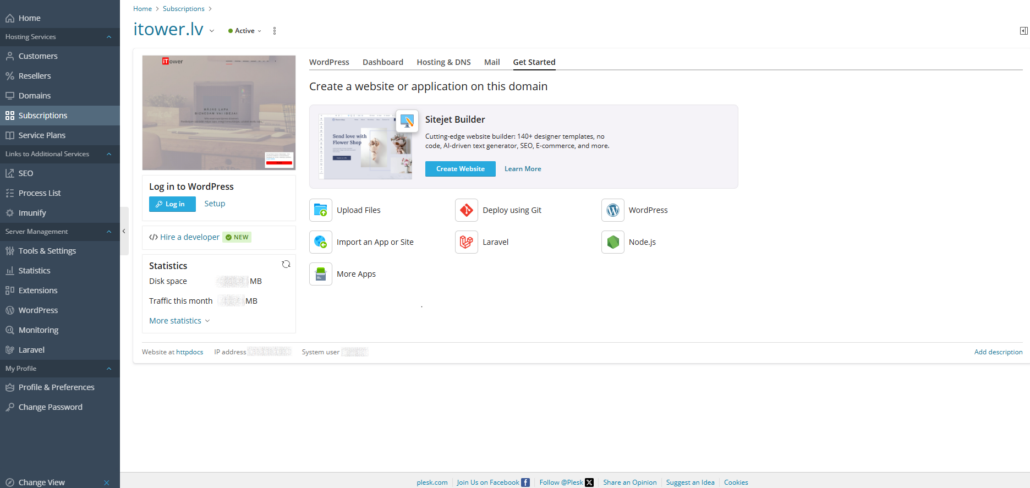Click the Create Website button
The height and width of the screenshot is (488, 1030).
coord(460,169)
